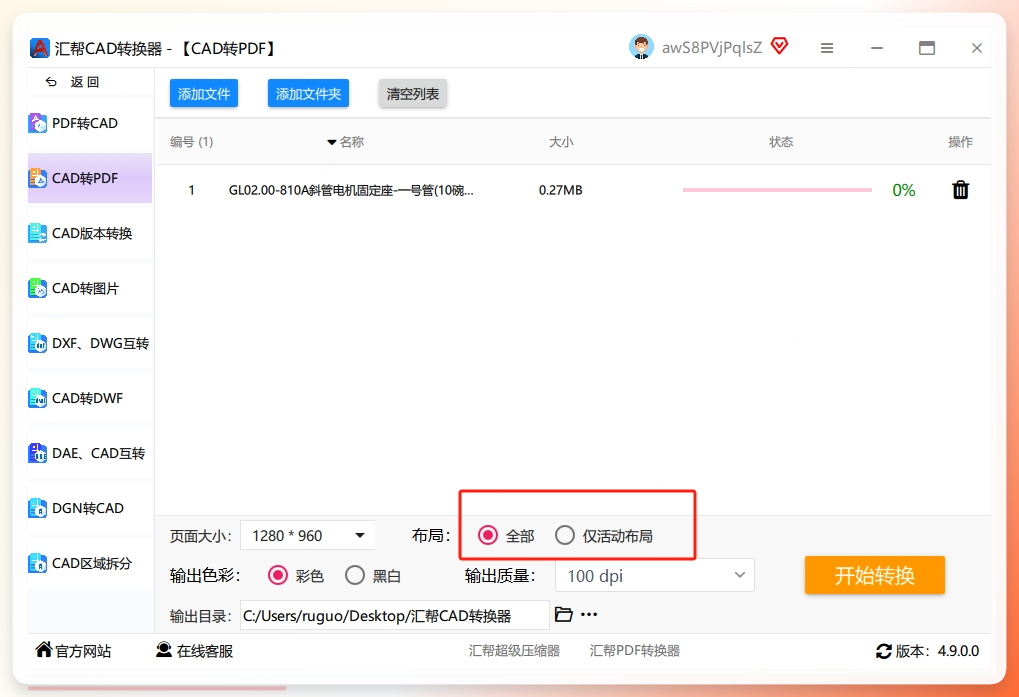The image size is (1019, 697).
Task: Click 返回 label text
Action: pyautogui.click(x=84, y=82)
